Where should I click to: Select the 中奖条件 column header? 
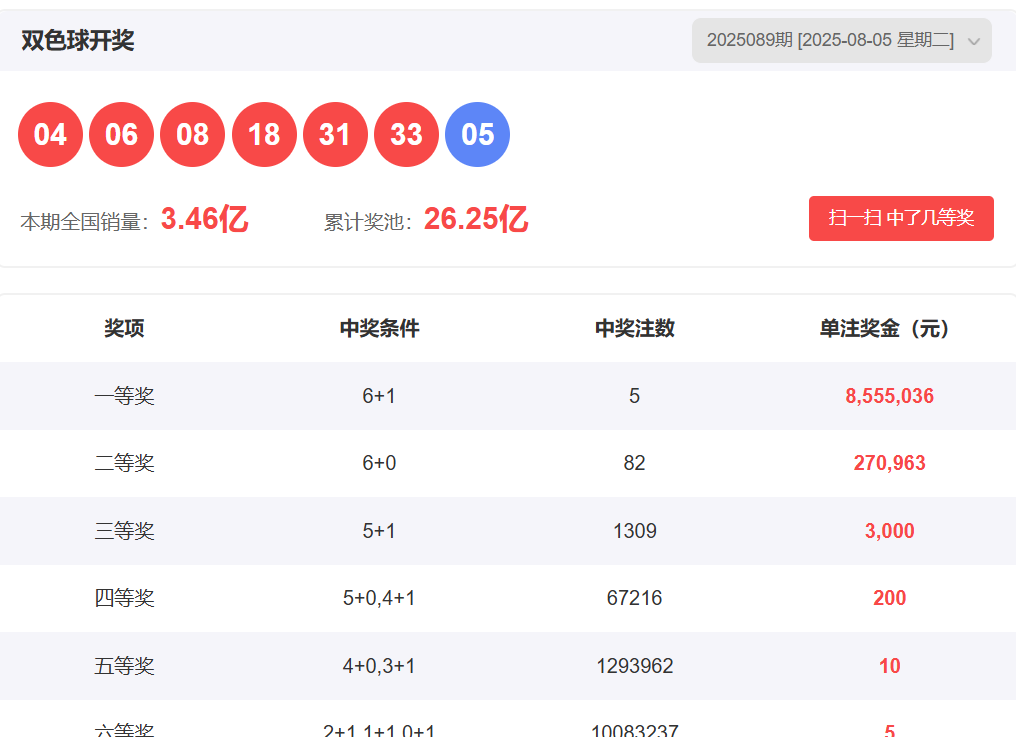[x=379, y=328]
